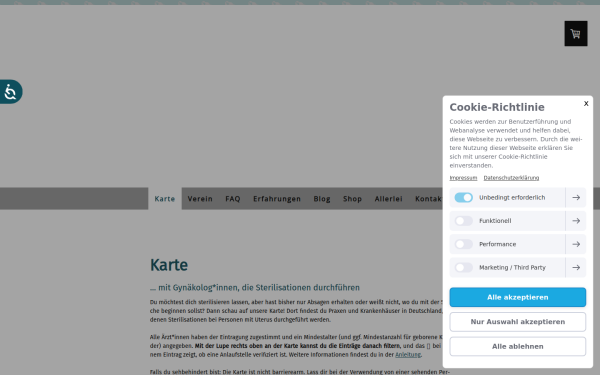Open the Allerlei menu item
The height and width of the screenshot is (375, 600).
[388, 199]
